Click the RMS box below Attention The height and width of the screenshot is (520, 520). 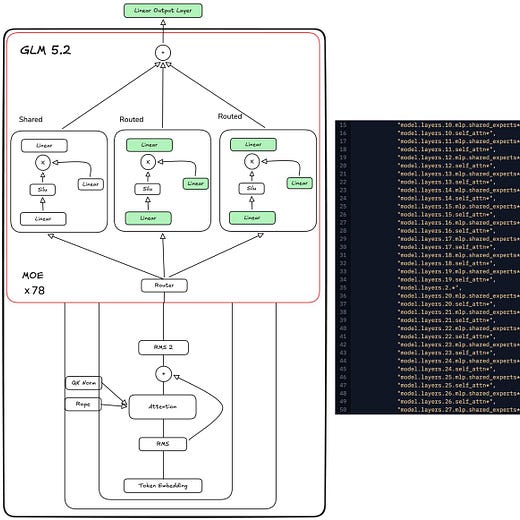click(x=163, y=444)
